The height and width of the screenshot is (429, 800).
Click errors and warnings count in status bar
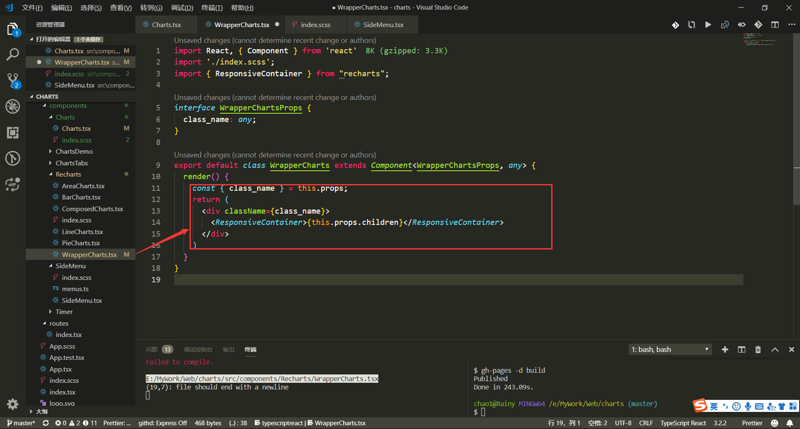(76, 423)
